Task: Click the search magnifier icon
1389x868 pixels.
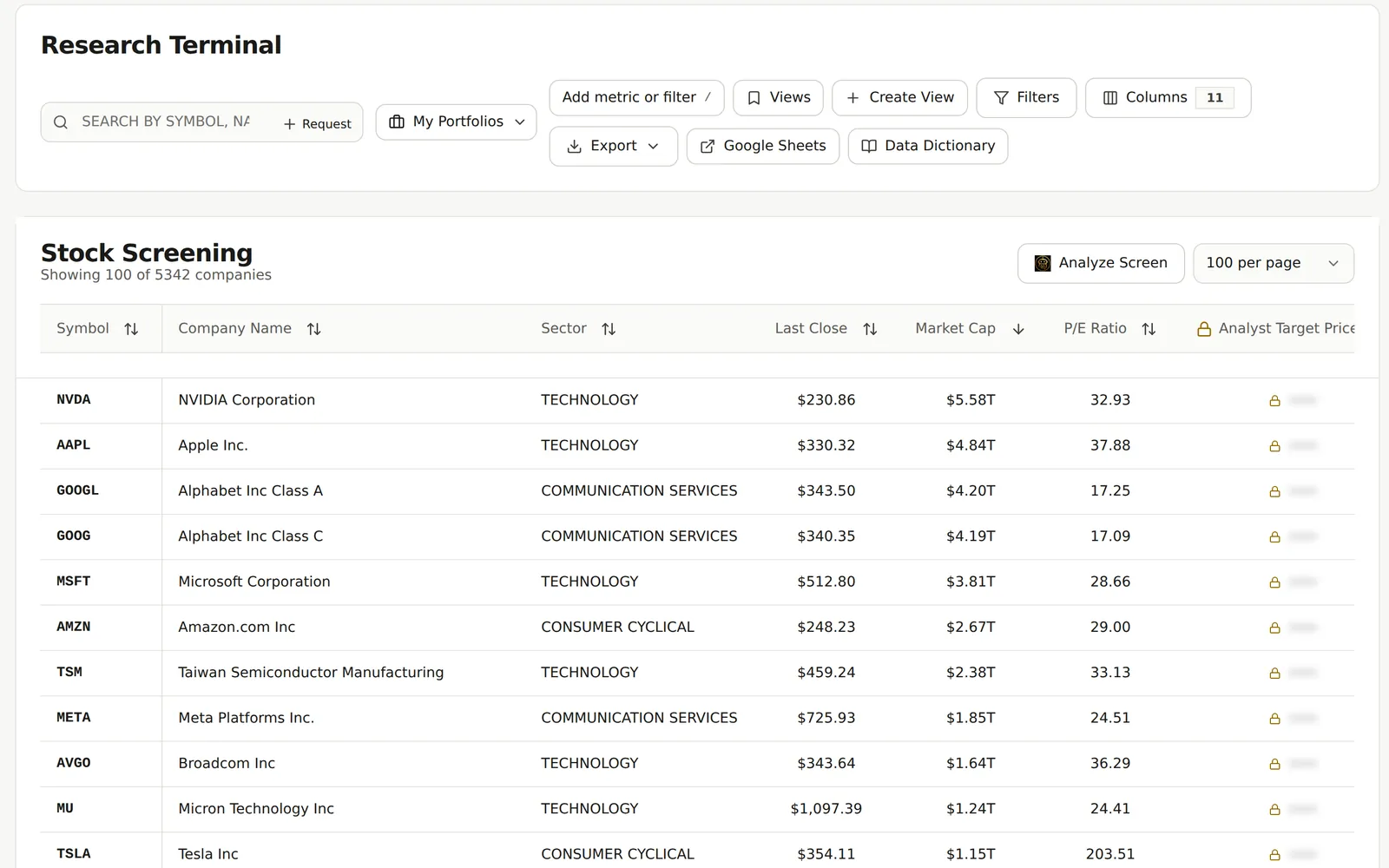Action: pyautogui.click(x=61, y=122)
